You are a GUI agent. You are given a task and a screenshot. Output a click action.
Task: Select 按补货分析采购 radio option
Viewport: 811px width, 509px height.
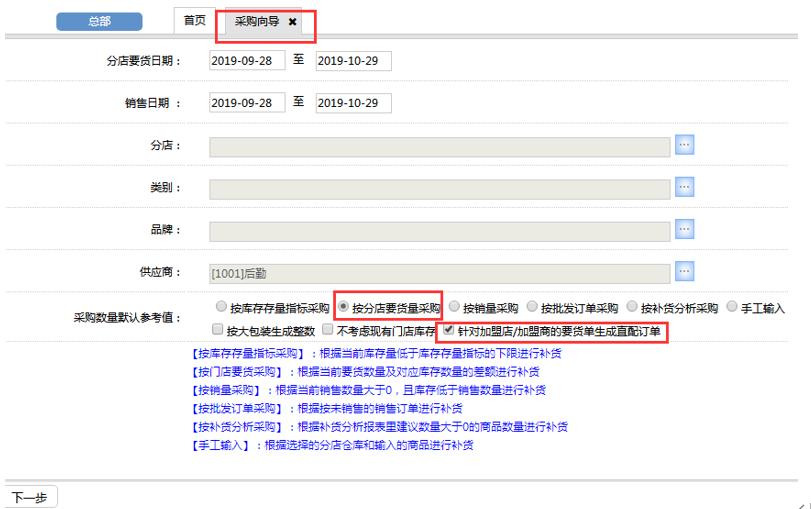(632, 307)
